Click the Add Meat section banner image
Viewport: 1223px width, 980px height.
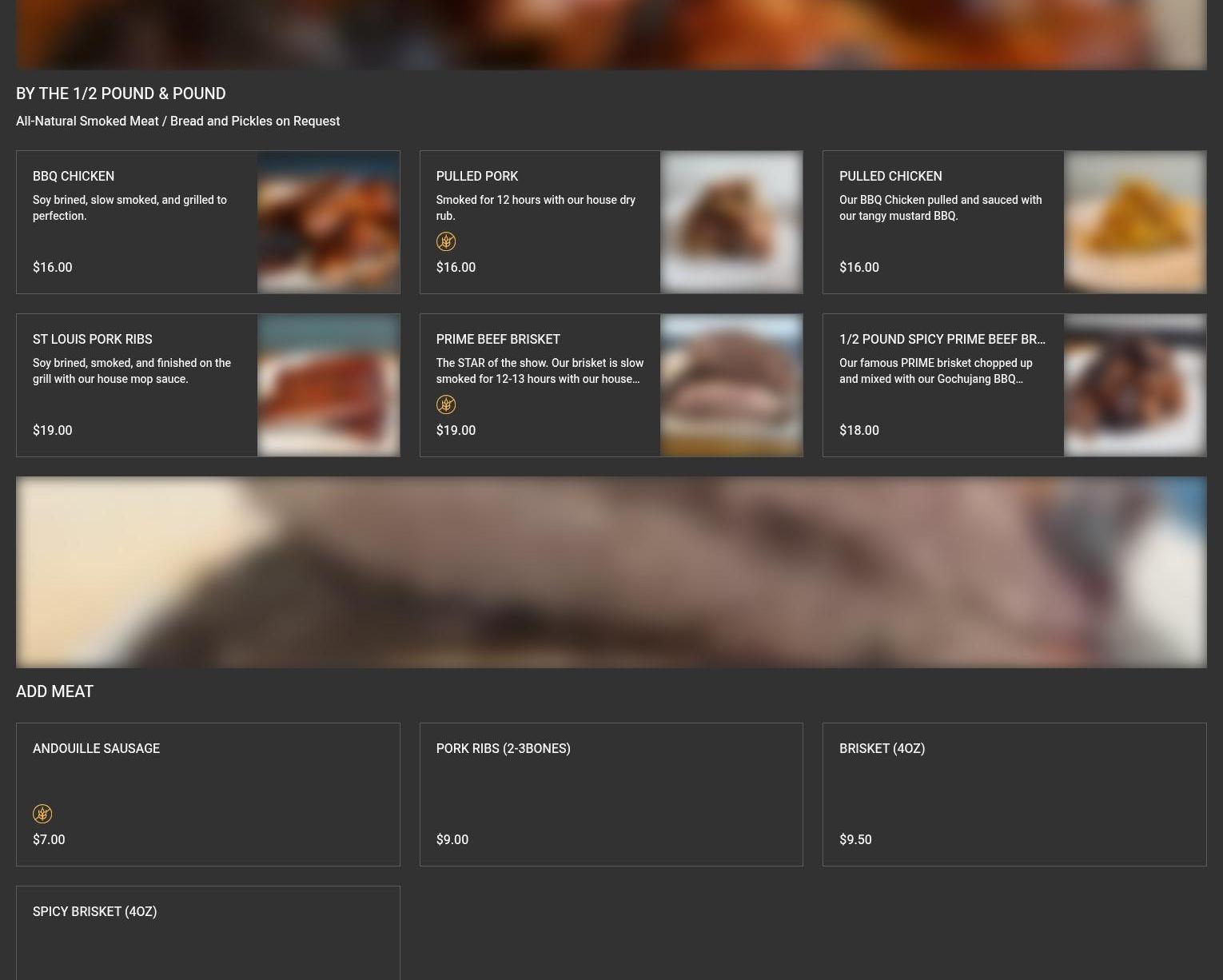(x=611, y=572)
